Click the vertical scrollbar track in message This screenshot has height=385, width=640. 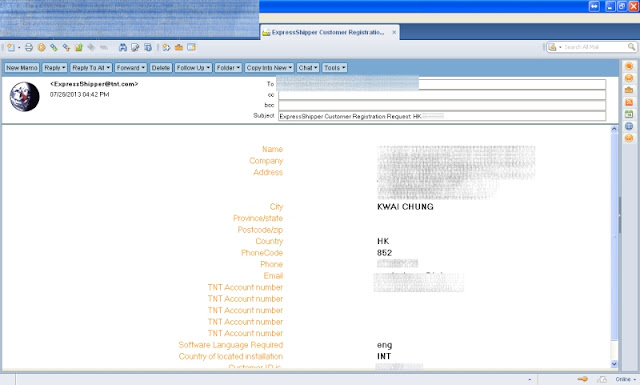point(614,246)
